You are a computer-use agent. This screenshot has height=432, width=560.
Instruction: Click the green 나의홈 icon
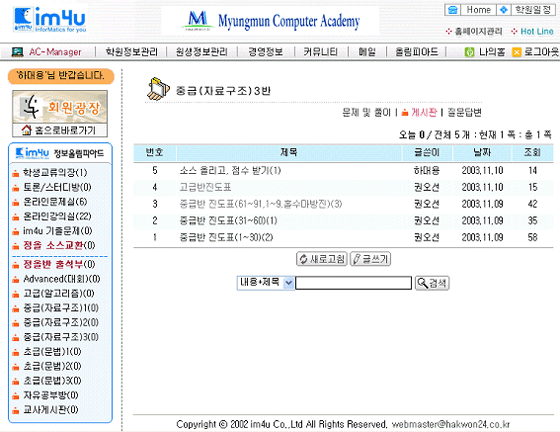pyautogui.click(x=469, y=52)
